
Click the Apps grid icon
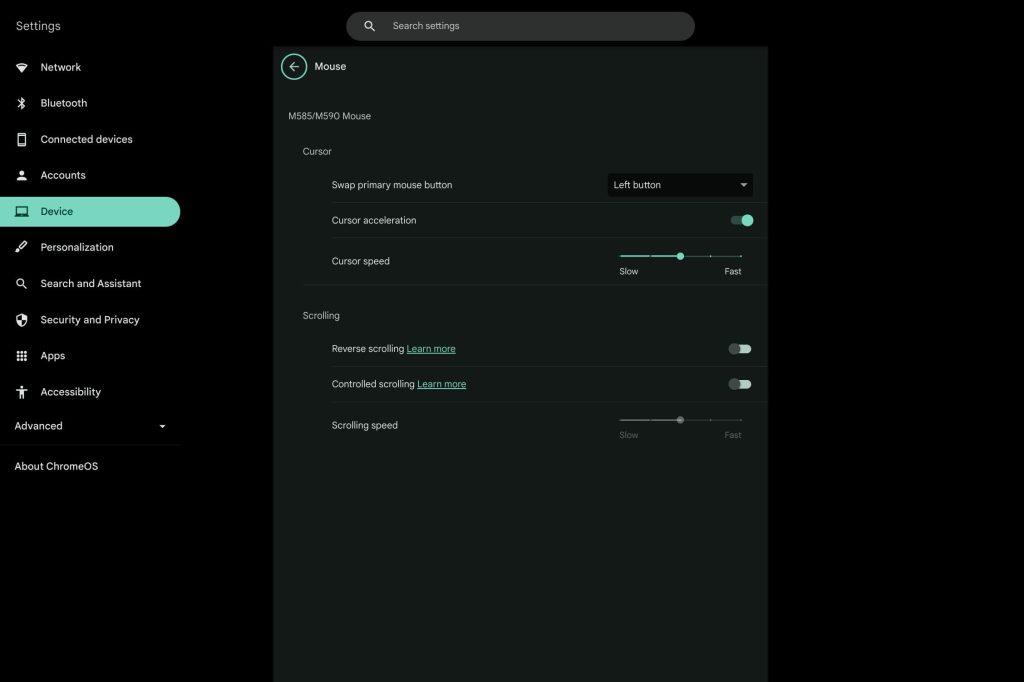click(22, 356)
